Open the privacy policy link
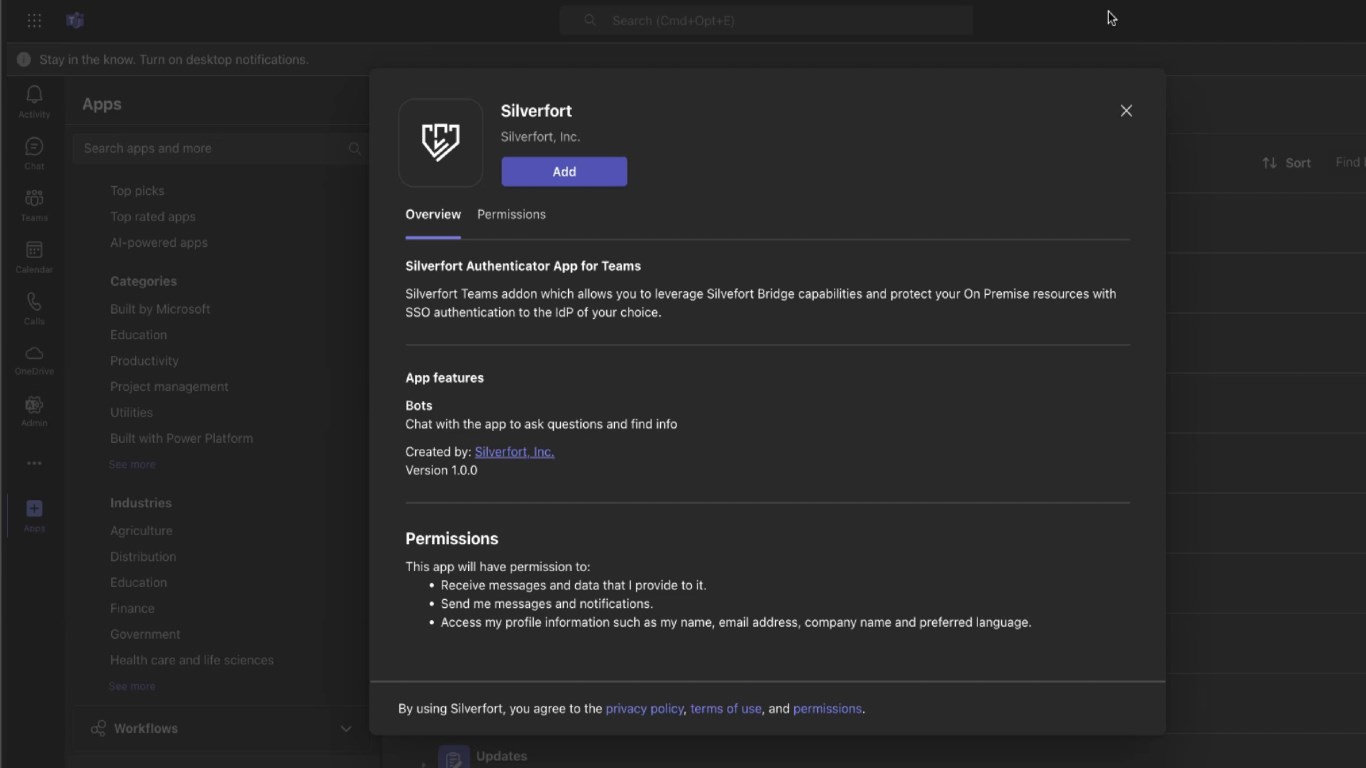 (644, 709)
